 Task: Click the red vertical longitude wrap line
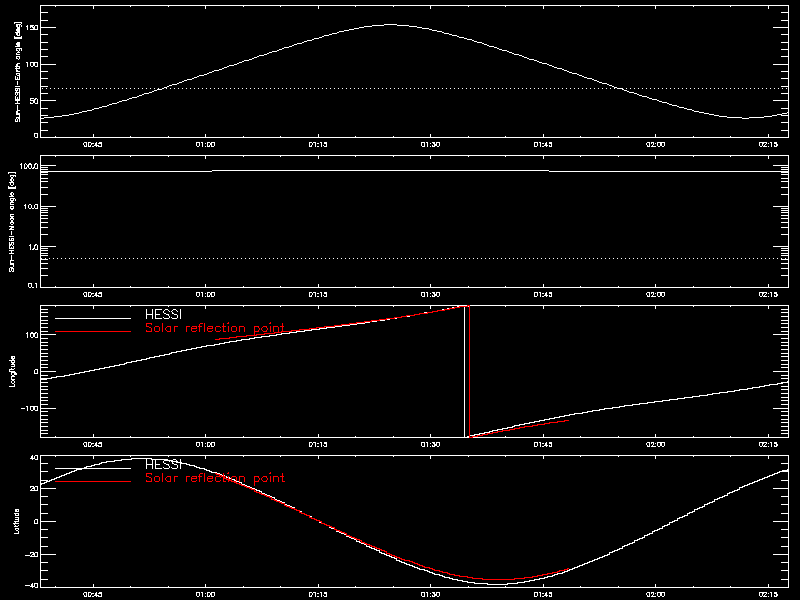tap(469, 371)
